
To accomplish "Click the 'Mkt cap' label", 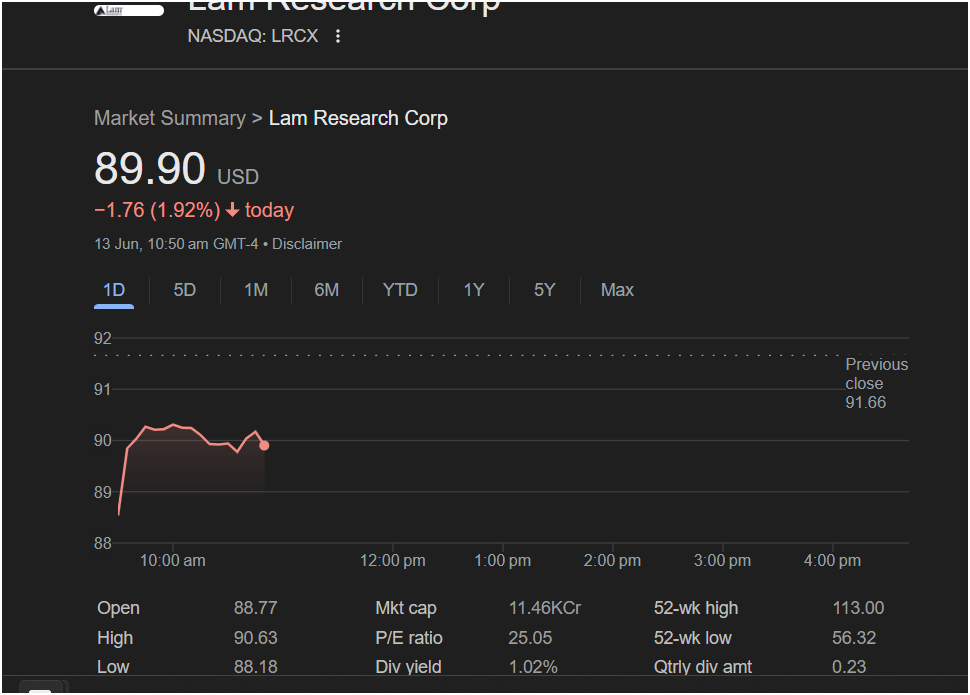I will coord(406,608).
